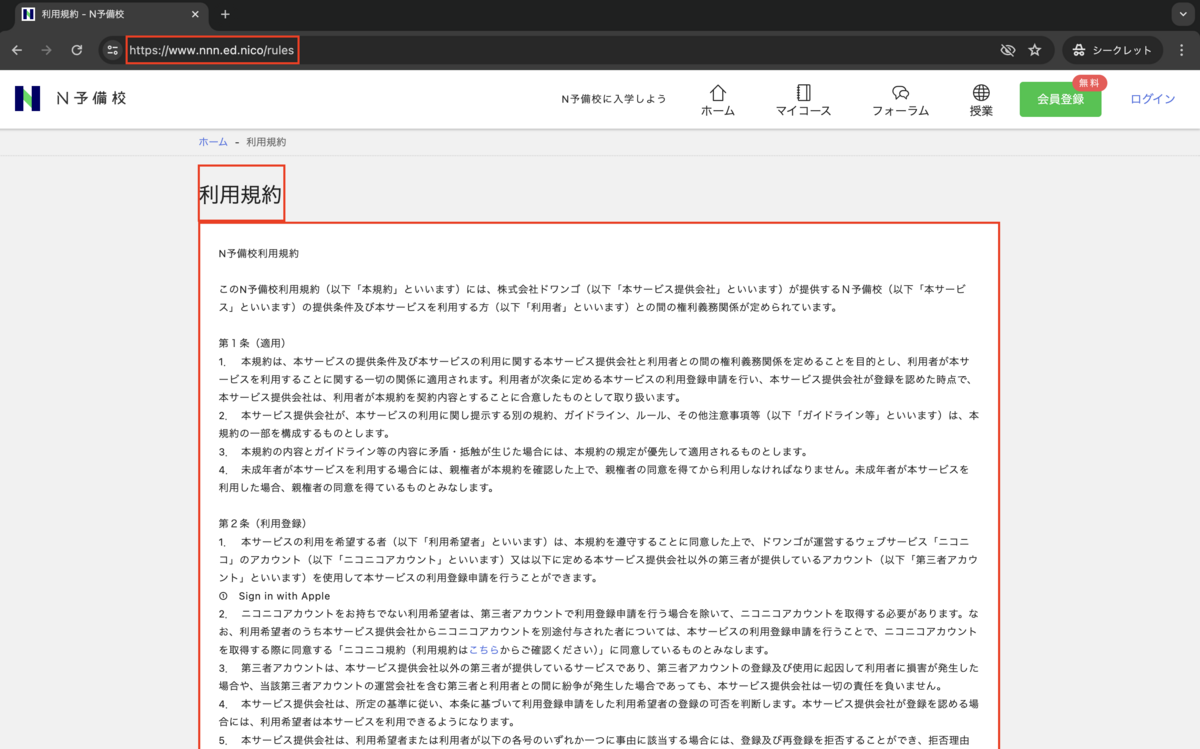1200x749 pixels.
Task: Reload the page with the refresh icon
Action: [x=76, y=50]
